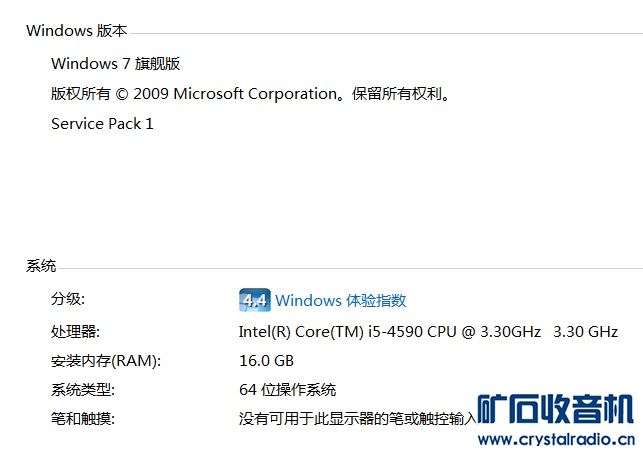Click the Windows 版本 section heading

click(x=76, y=31)
